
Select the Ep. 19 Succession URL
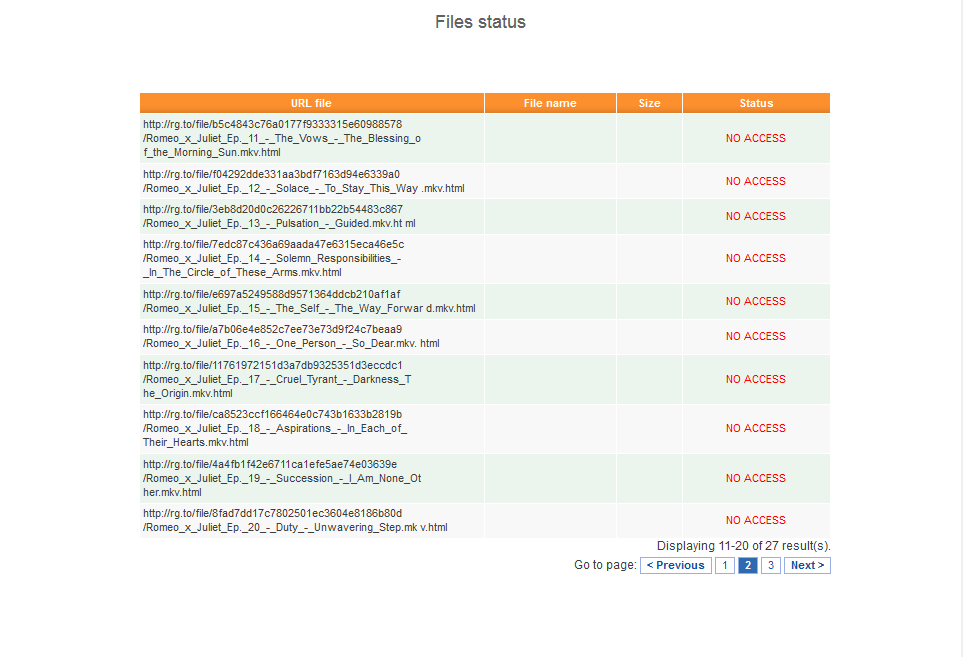pyautogui.click(x=282, y=478)
